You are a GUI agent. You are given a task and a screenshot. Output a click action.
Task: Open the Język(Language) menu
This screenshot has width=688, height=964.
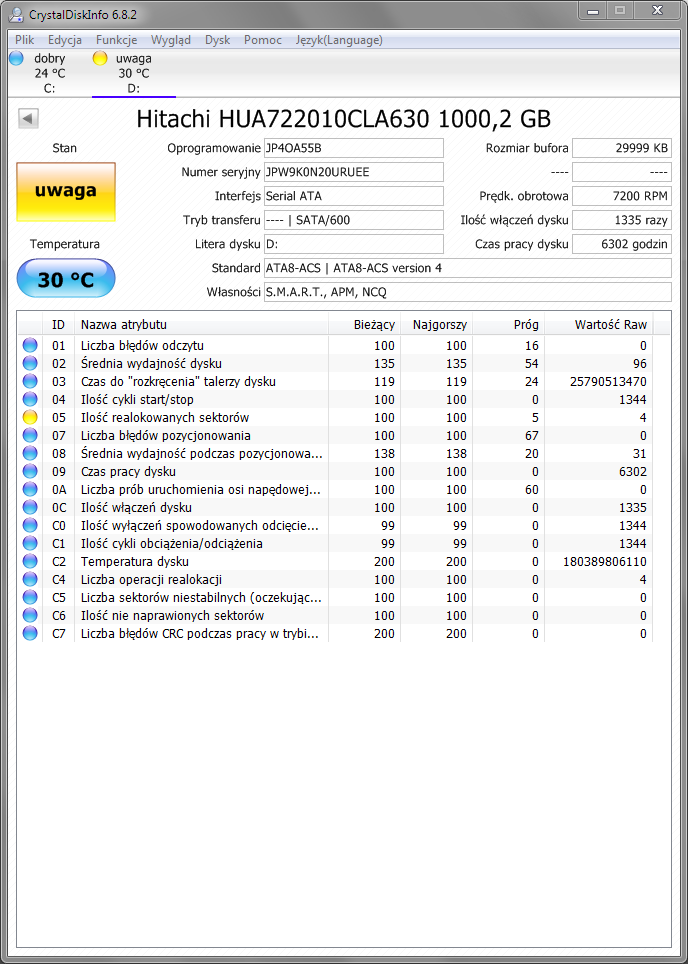click(339, 40)
